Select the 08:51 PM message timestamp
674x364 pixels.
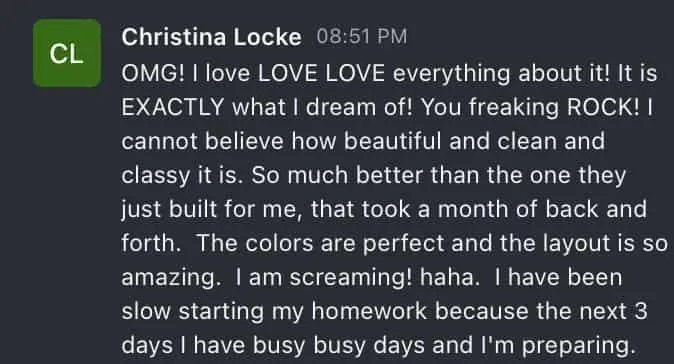tap(362, 37)
